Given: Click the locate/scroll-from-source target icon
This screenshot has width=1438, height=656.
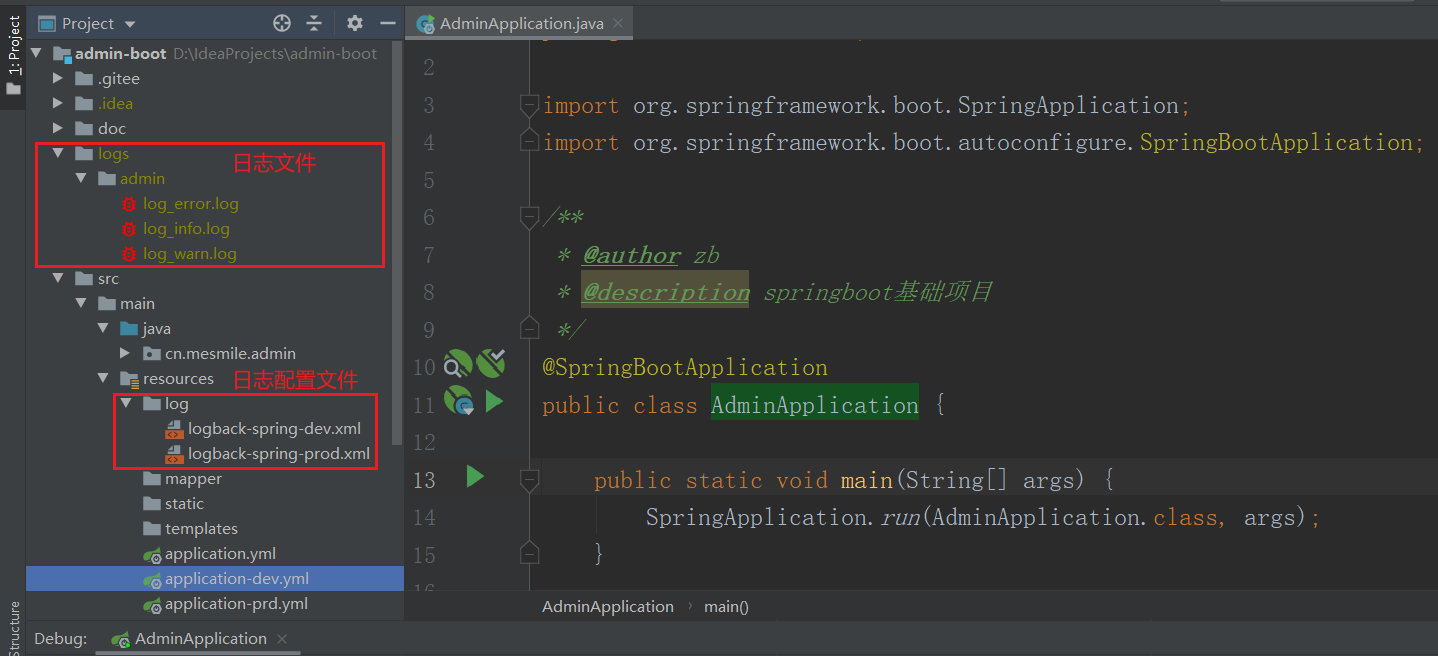Looking at the screenshot, I should click(x=282, y=23).
